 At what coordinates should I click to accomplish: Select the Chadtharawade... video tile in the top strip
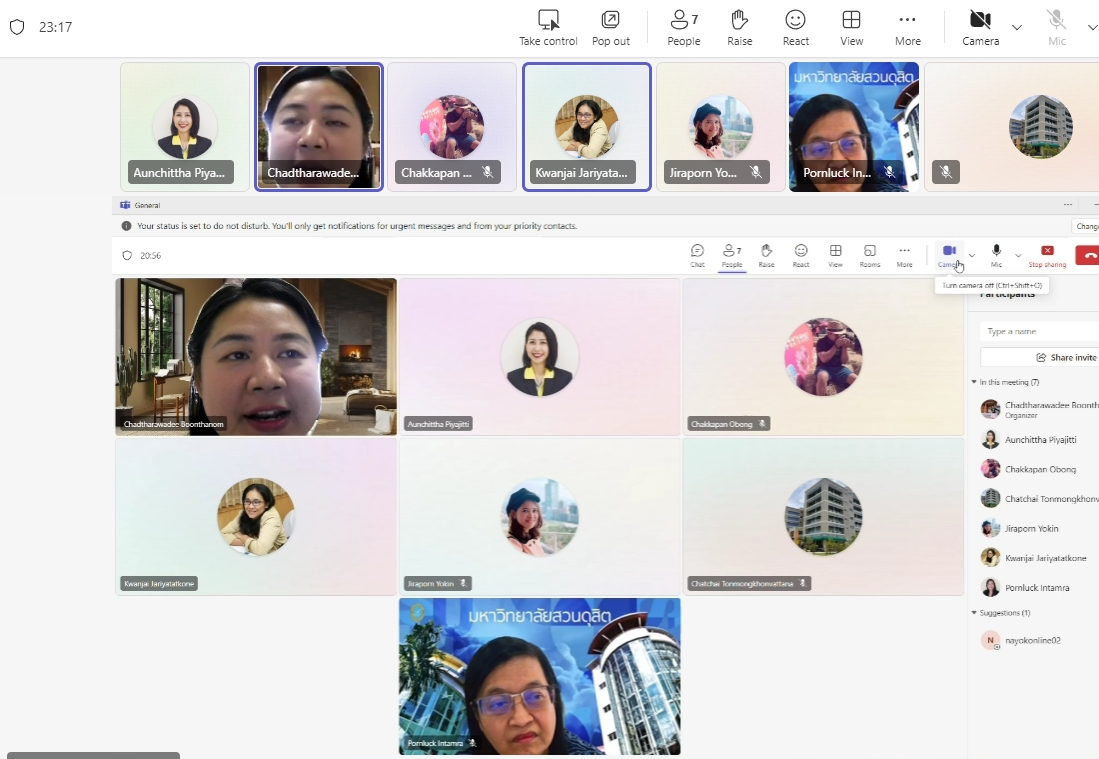click(x=319, y=127)
